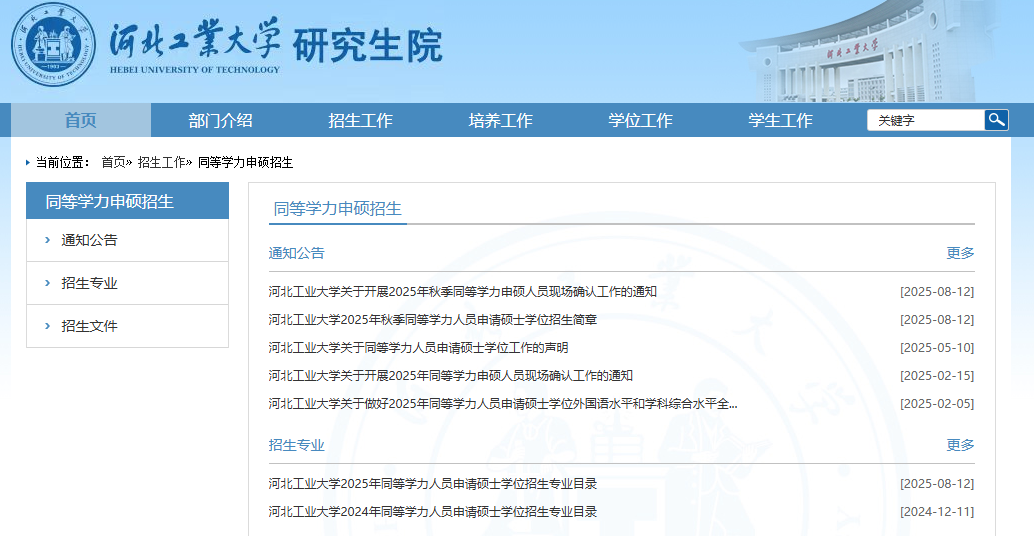This screenshot has height=536, width=1034.
Task: Click 更多 next to 招生专业 section
Action: (x=960, y=445)
